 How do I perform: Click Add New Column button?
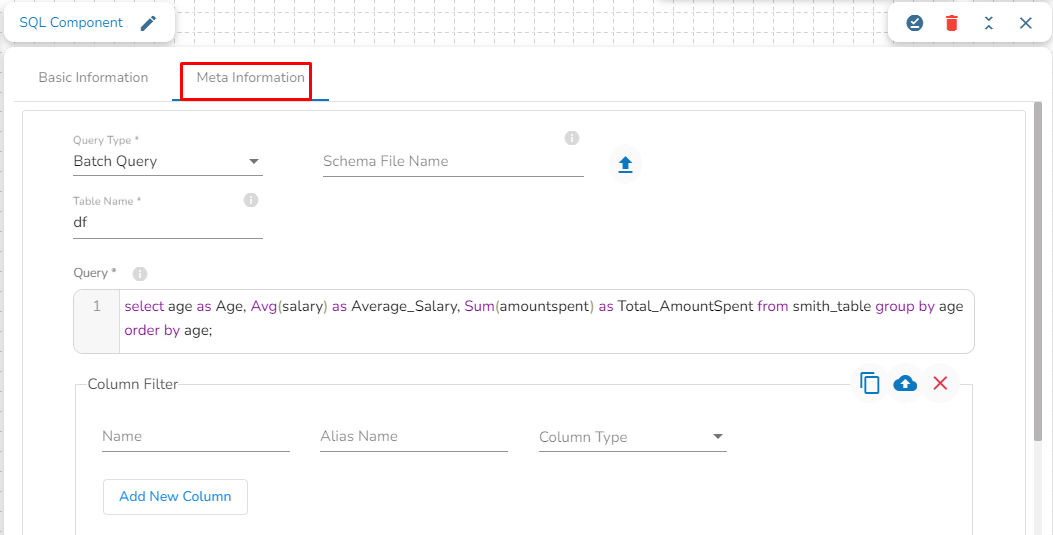(175, 496)
